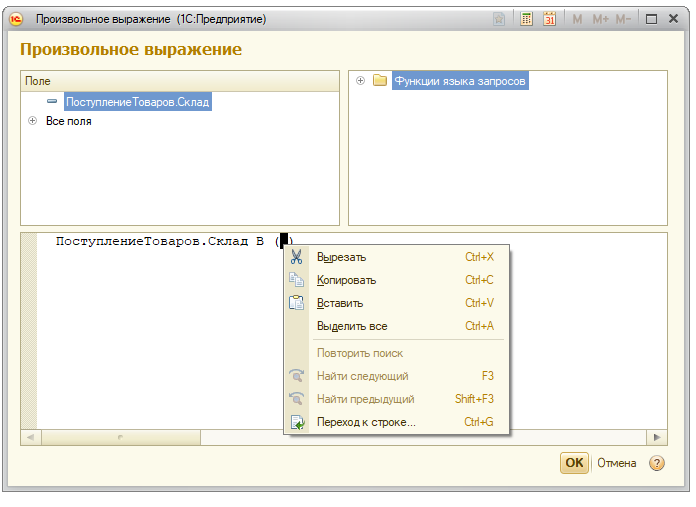Image resolution: width=696 pixels, height=507 pixels.
Task: Click the Copy icon in context menu
Action: point(297,280)
